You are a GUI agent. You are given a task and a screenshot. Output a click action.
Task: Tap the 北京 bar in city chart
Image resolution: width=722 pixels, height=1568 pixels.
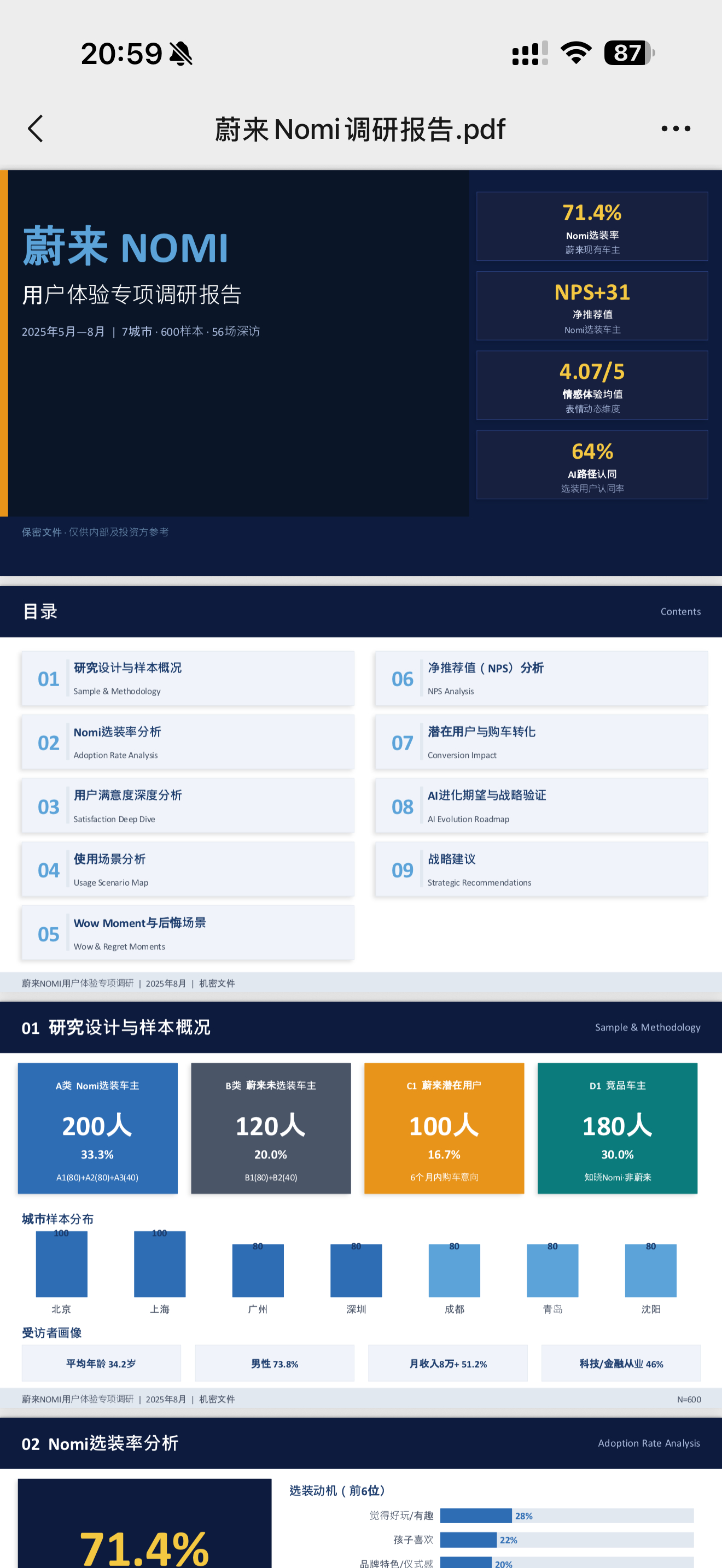point(61,1264)
